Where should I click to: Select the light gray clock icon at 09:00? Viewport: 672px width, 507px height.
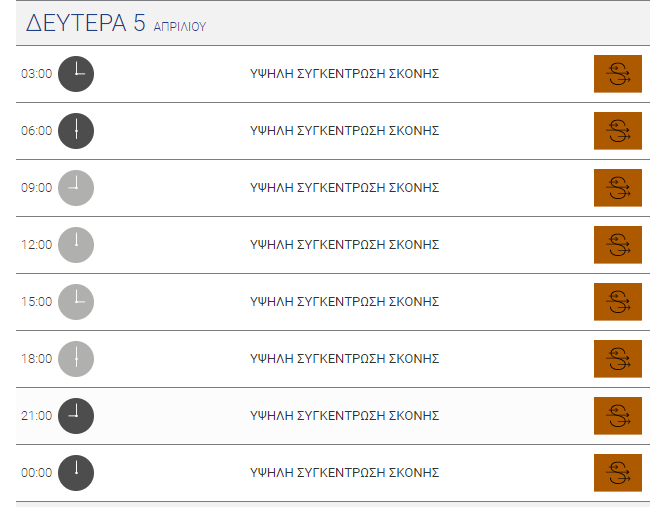pyautogui.click(x=76, y=188)
